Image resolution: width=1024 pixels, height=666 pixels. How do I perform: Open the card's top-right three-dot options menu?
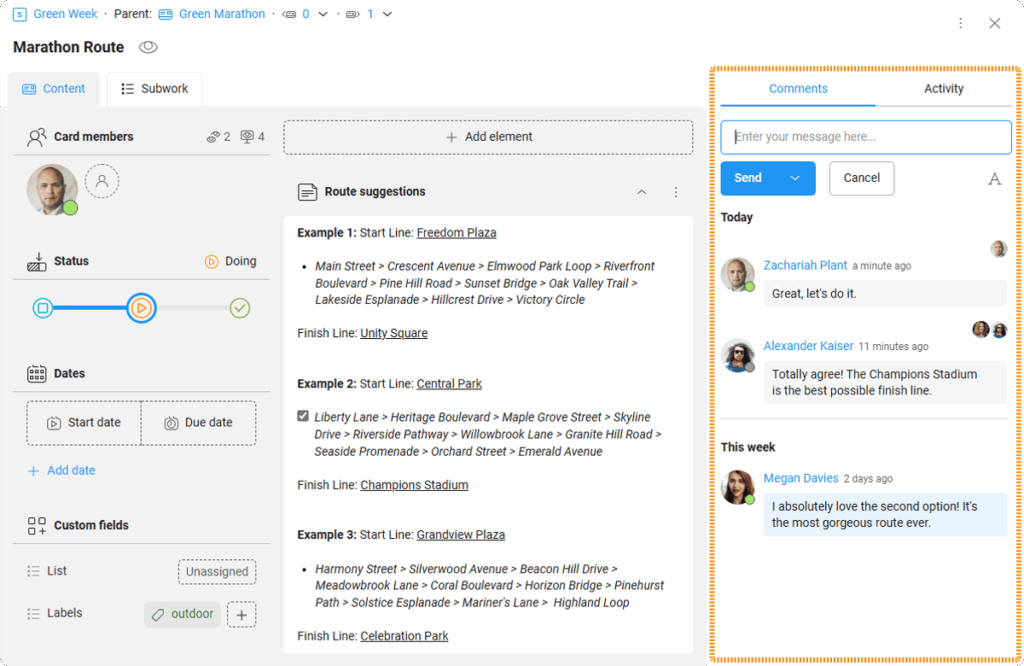960,23
